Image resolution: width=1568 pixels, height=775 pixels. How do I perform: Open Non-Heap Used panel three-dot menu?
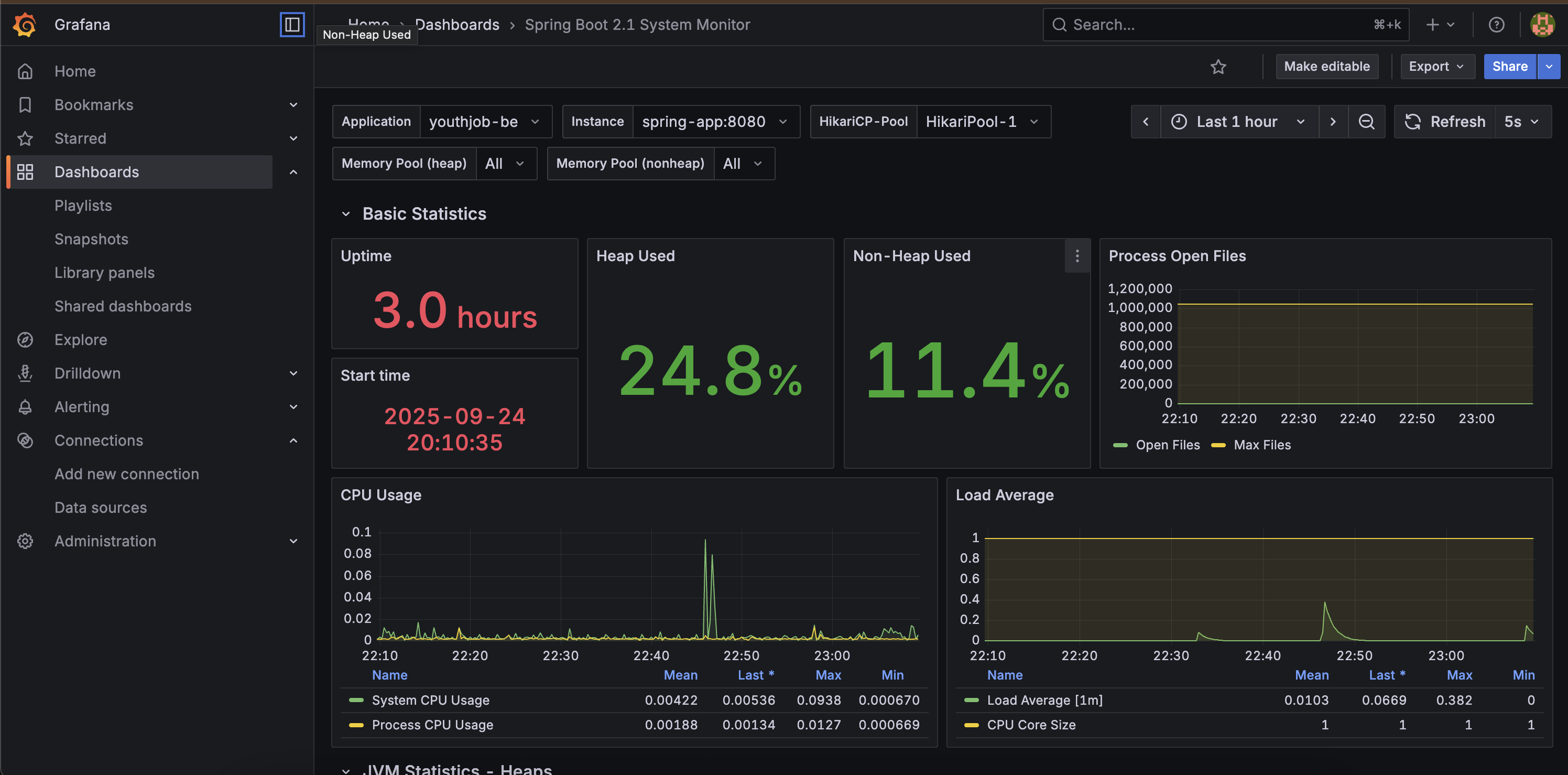pyautogui.click(x=1077, y=256)
